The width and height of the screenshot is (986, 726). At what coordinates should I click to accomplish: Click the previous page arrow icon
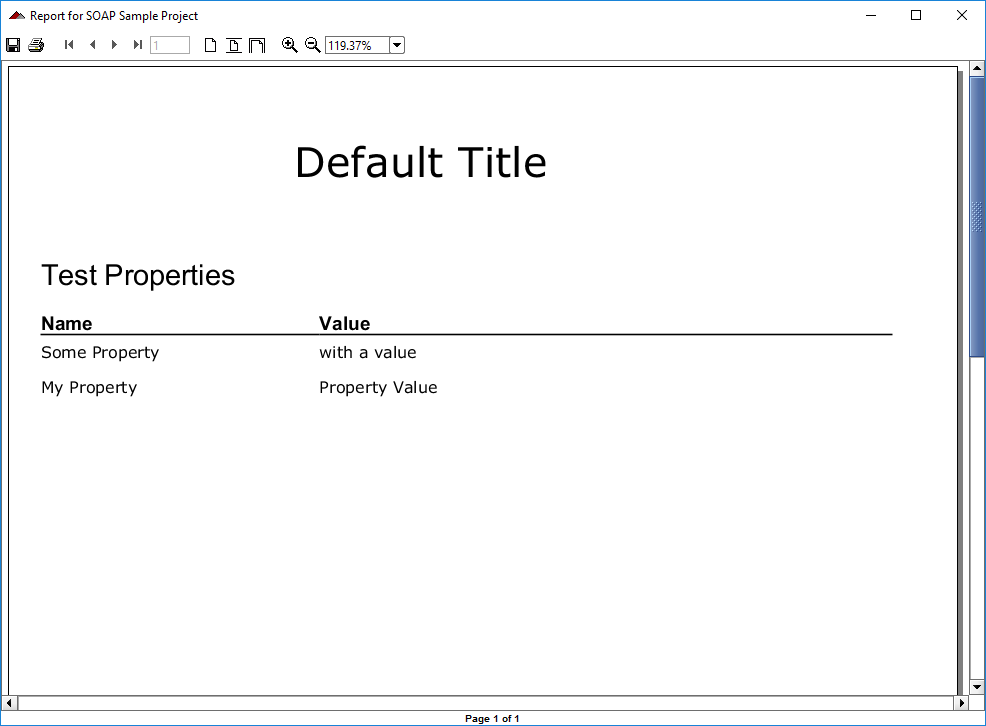point(92,44)
